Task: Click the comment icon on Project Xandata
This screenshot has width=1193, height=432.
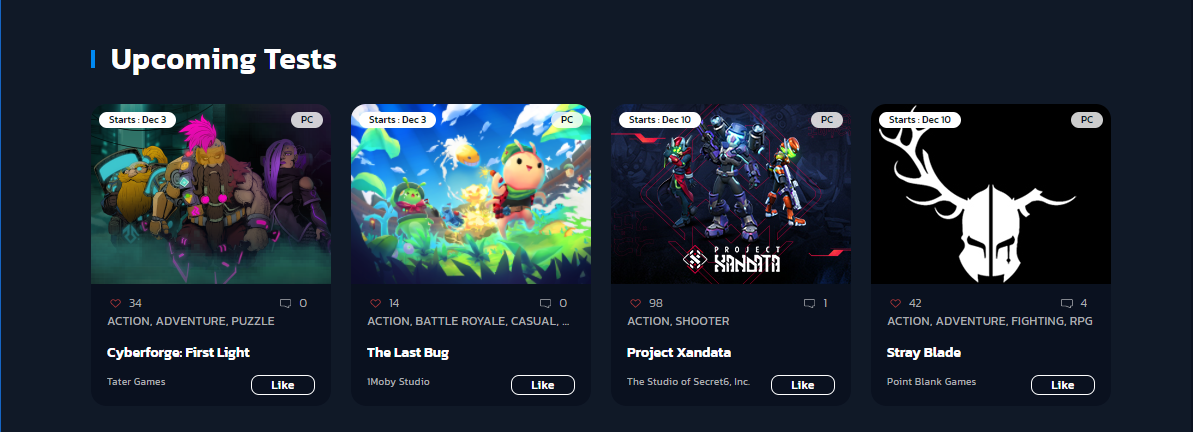Action: pos(809,303)
